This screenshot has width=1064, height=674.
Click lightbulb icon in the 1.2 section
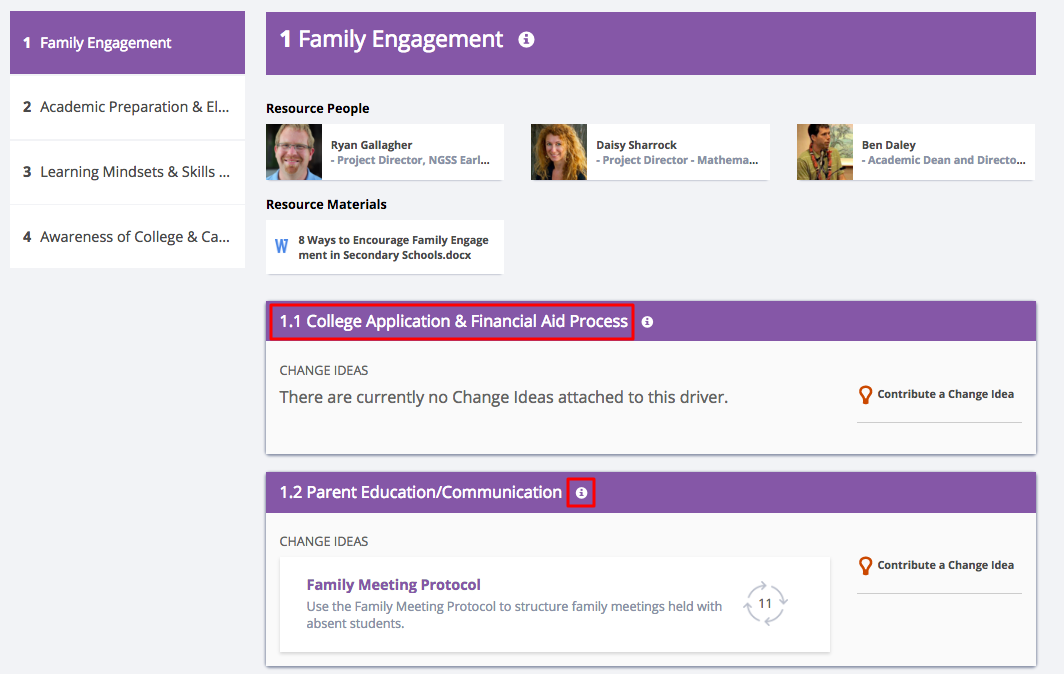coord(865,566)
